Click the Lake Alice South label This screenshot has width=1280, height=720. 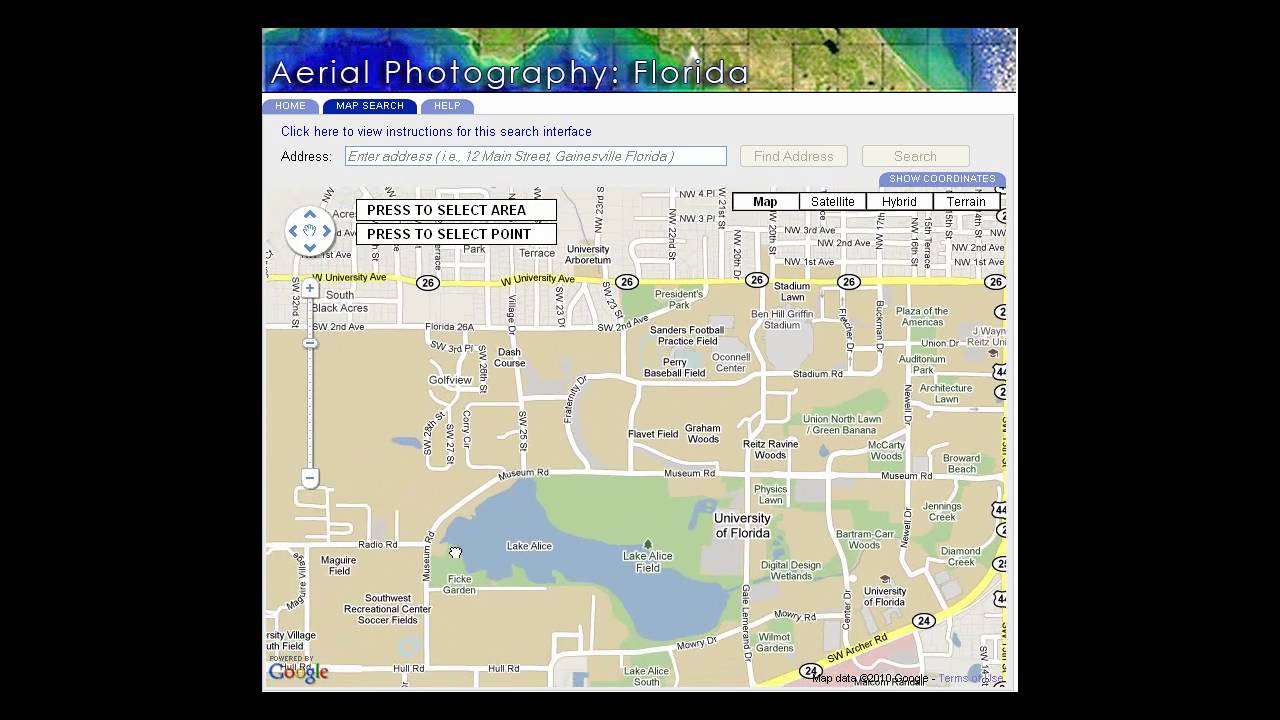click(x=646, y=676)
